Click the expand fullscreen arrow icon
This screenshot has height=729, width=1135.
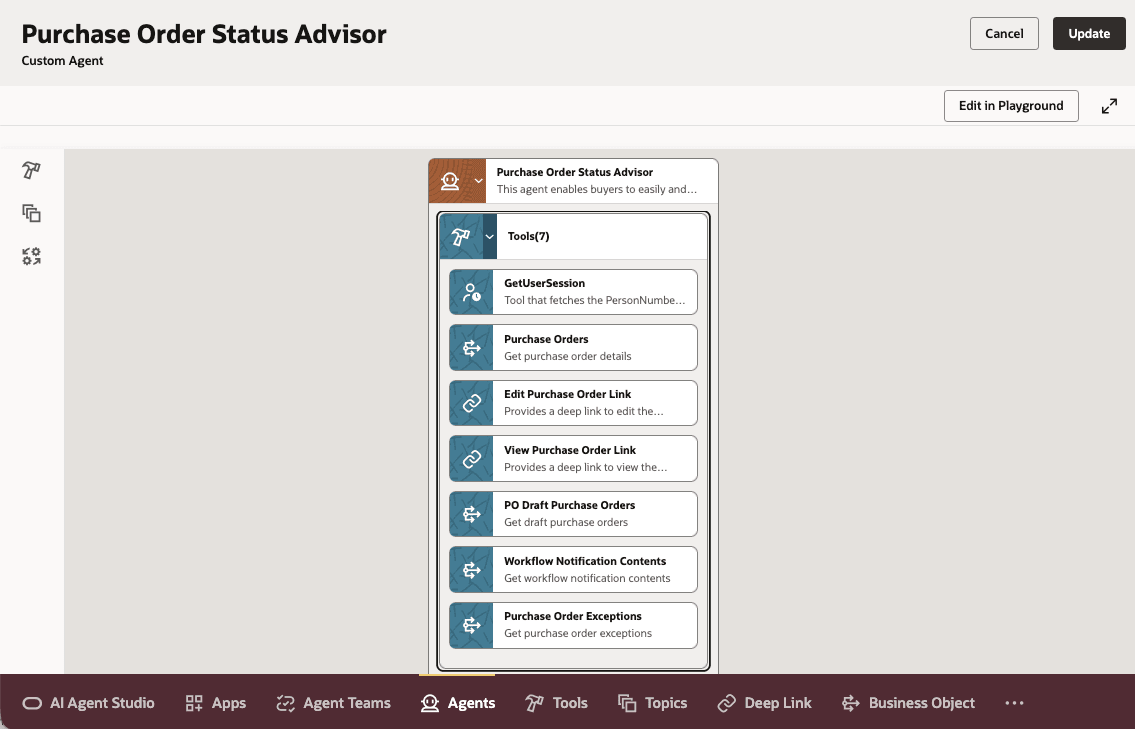[x=1110, y=105]
